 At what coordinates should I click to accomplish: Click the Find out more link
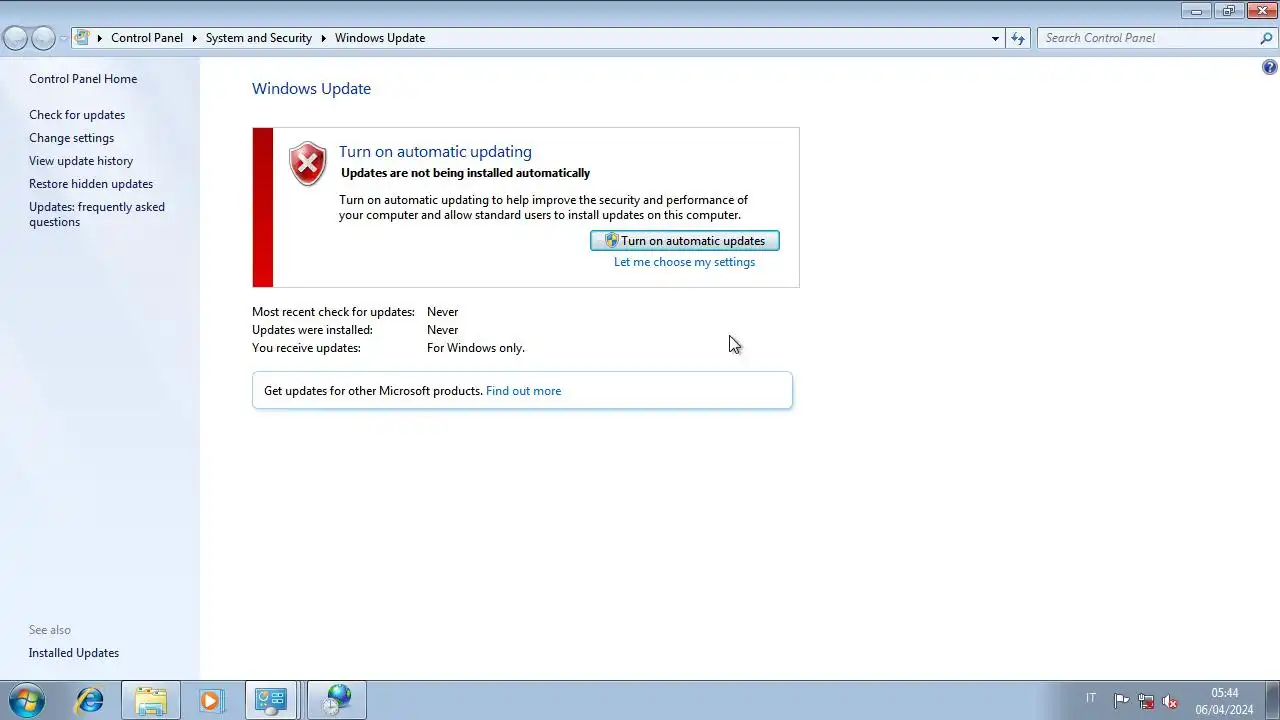coord(523,391)
